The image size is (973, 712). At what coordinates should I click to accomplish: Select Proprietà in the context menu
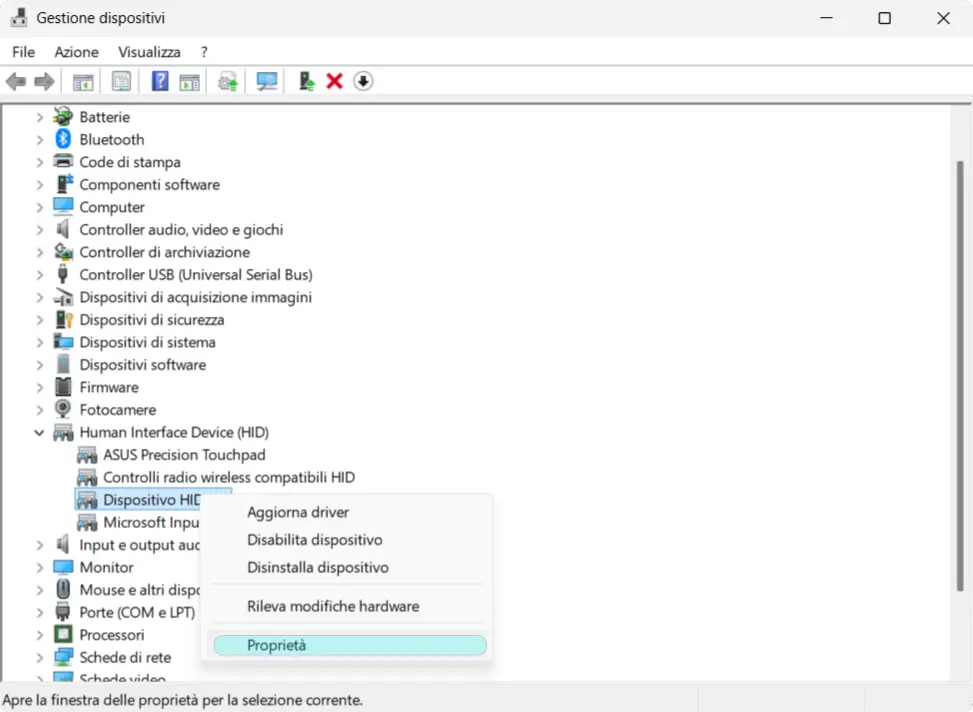(x=275, y=645)
